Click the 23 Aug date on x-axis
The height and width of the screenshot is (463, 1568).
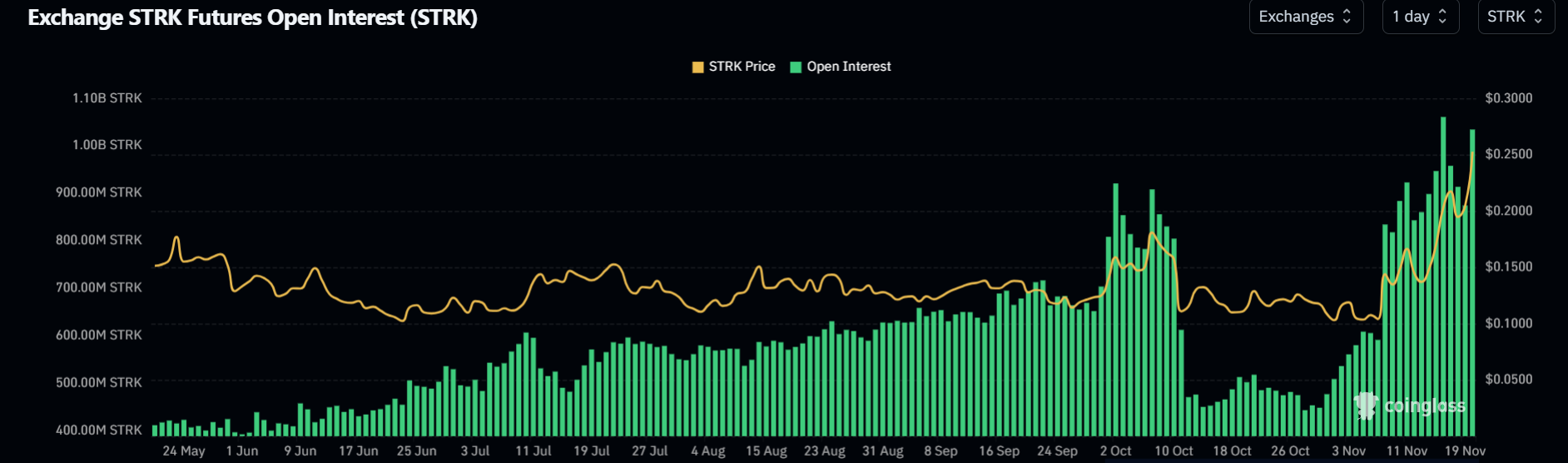coord(824,451)
